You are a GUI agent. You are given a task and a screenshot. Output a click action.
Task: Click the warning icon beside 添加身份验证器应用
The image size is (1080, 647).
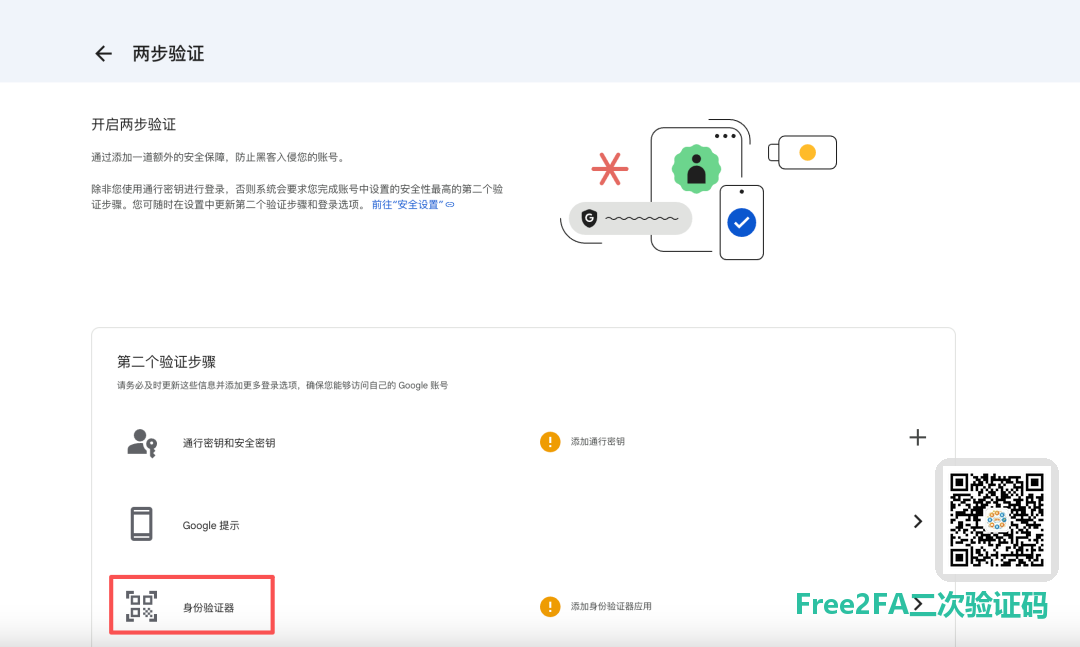pos(550,606)
